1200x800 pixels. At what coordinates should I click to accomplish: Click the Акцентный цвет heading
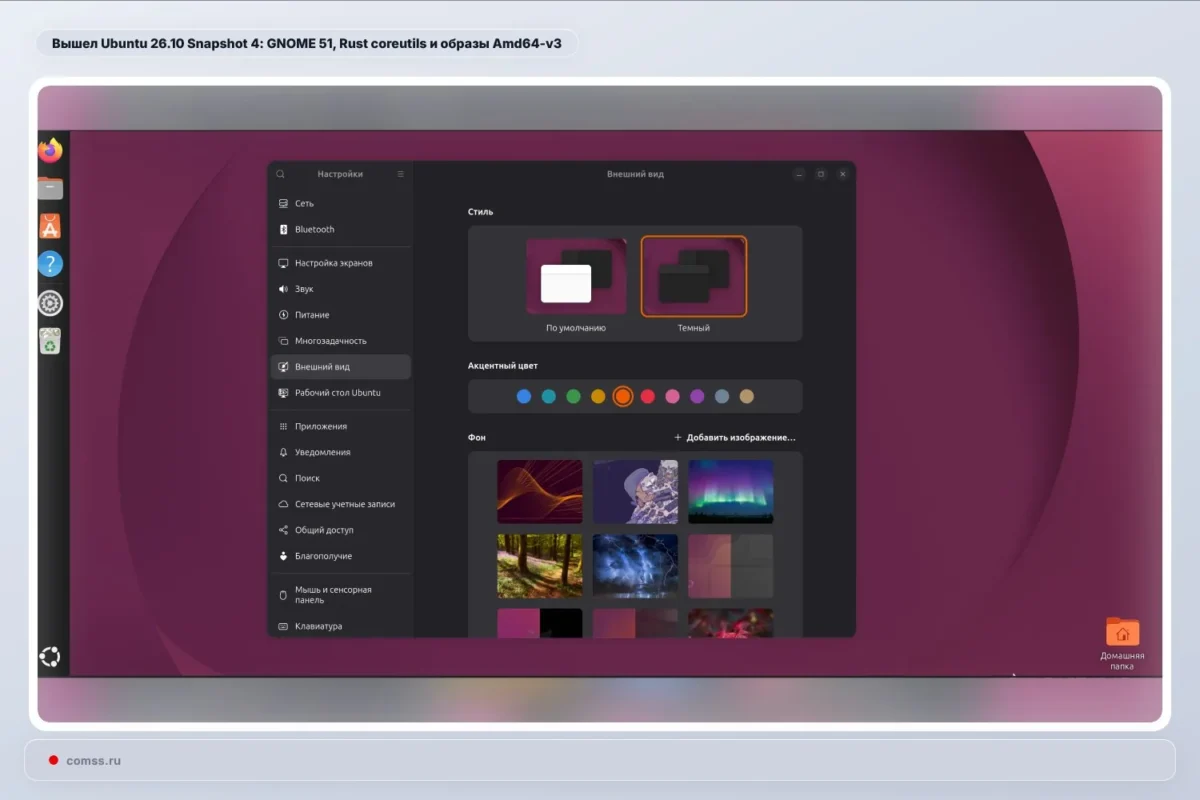(502, 366)
